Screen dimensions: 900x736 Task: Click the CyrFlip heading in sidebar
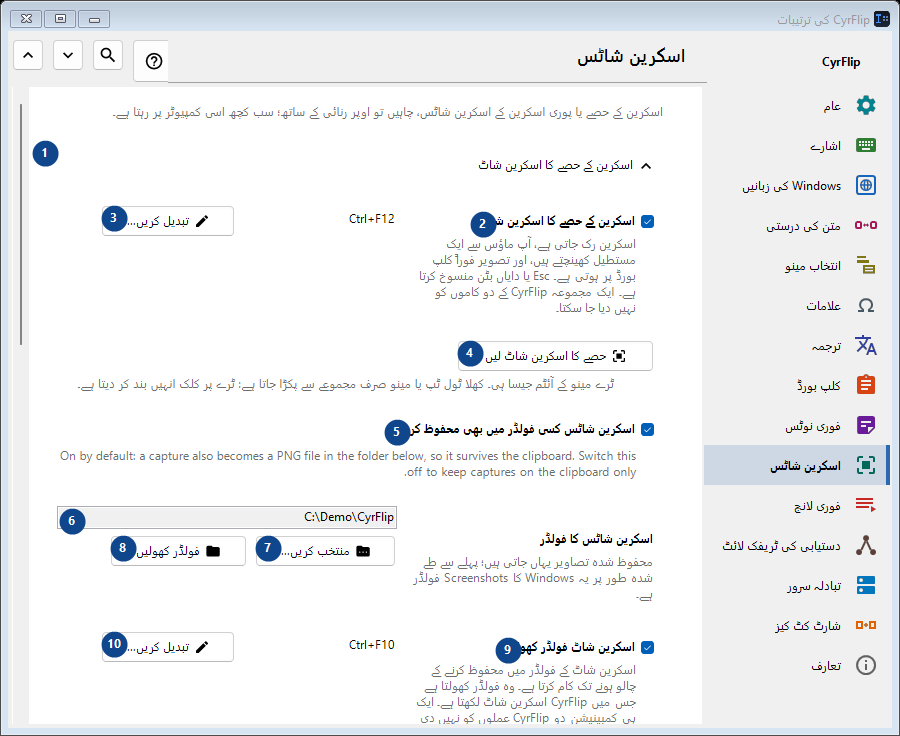point(841,62)
